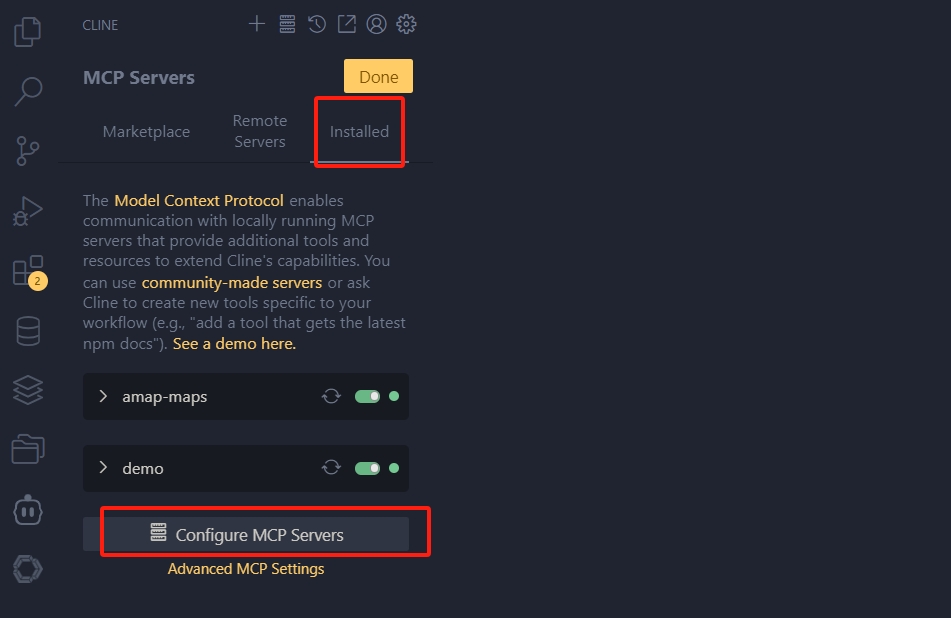Screen dimensions: 951x618
Task: Open the Run and Debug view
Action: point(27,211)
